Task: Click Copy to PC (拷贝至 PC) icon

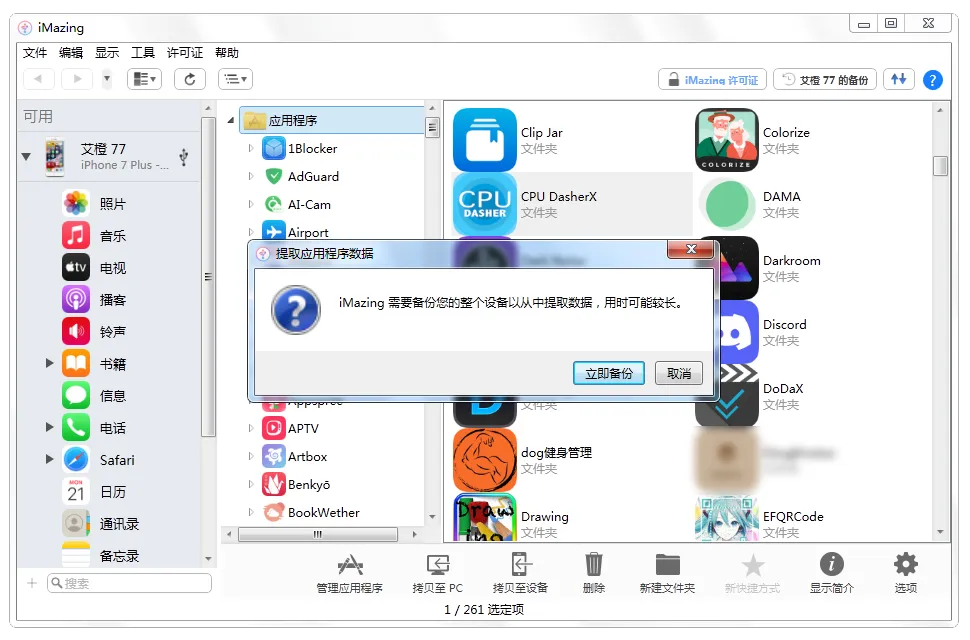Action: coord(438,573)
